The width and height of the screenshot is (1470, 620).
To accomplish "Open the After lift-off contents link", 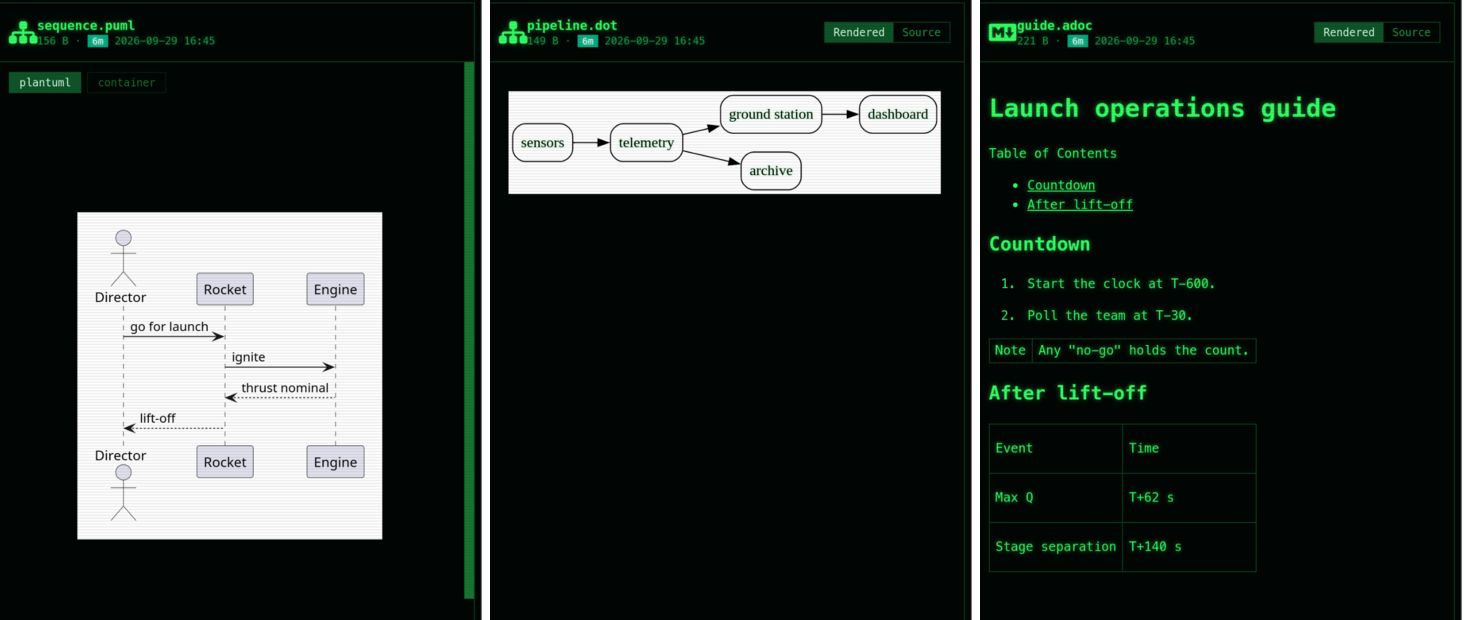I will [1080, 204].
